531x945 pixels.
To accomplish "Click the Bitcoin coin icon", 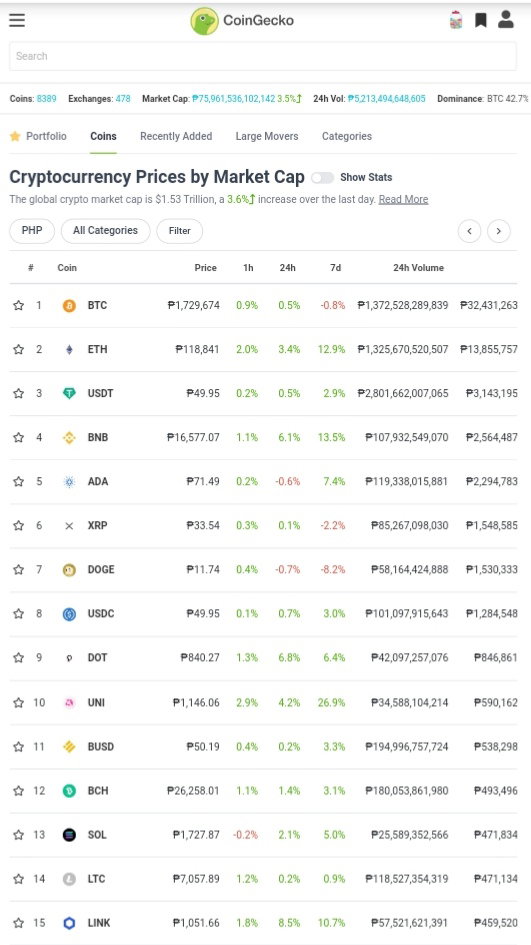I will point(69,306).
